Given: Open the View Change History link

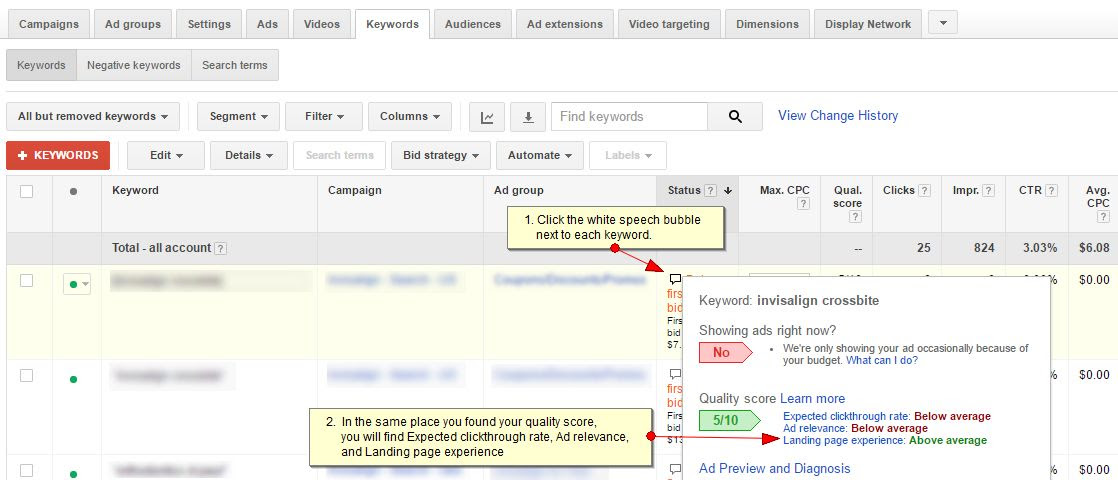Looking at the screenshot, I should coord(838,116).
